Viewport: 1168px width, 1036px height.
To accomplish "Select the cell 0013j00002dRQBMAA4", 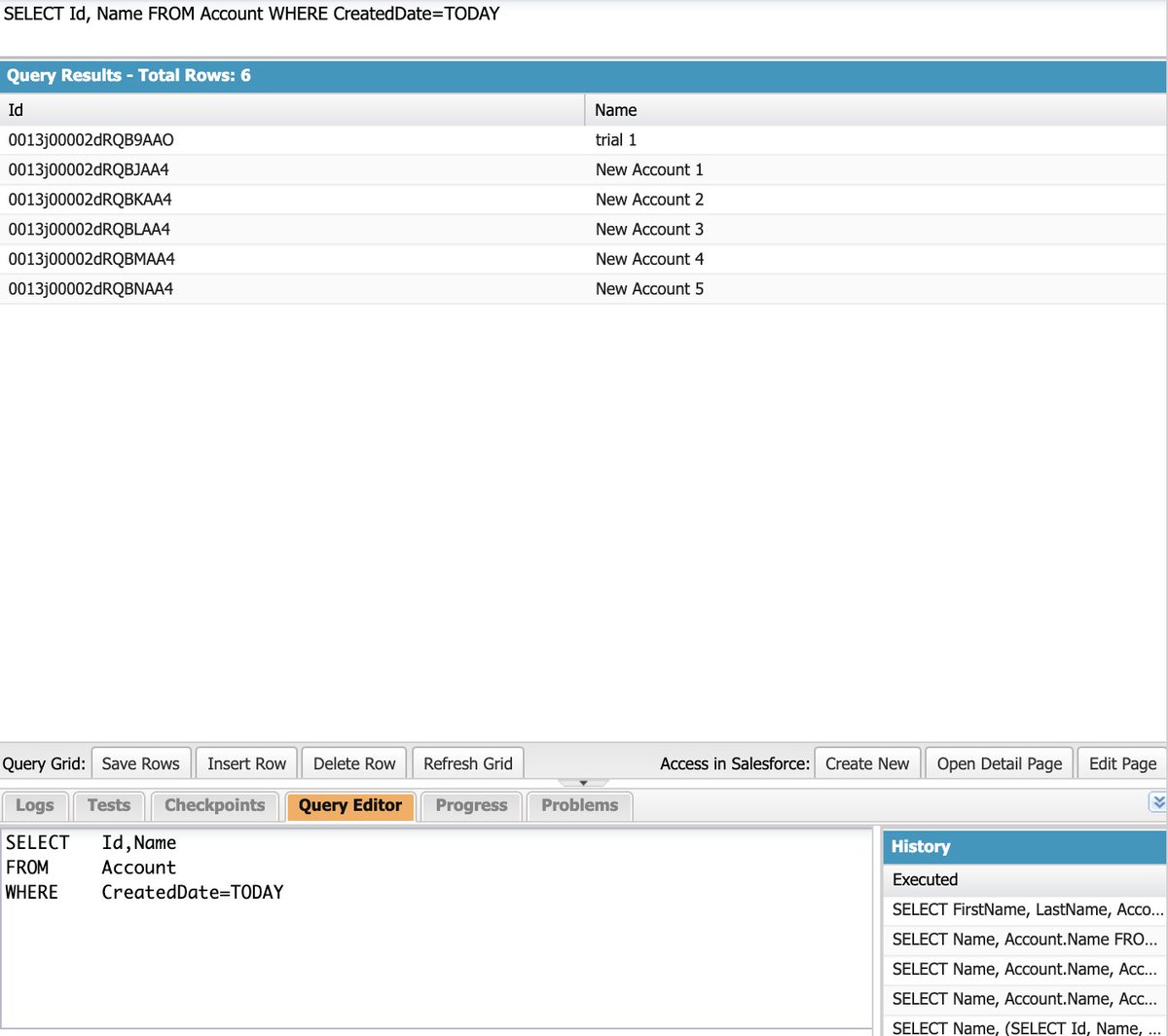I will (x=292, y=259).
